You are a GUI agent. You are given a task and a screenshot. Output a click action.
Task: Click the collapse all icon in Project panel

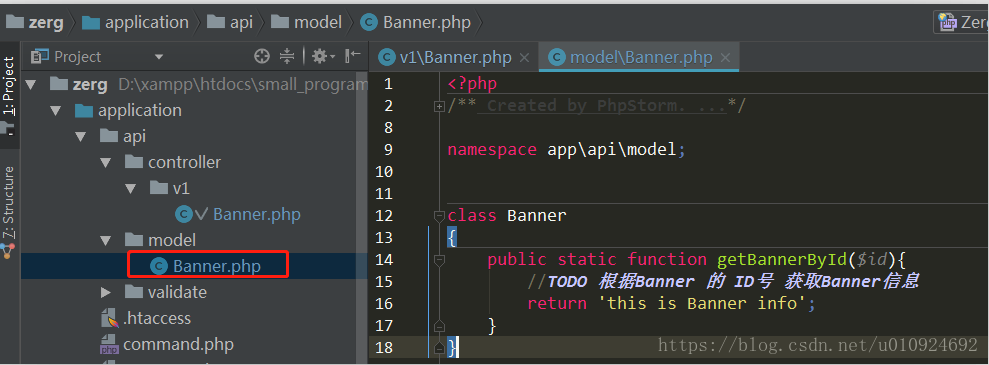click(x=287, y=56)
